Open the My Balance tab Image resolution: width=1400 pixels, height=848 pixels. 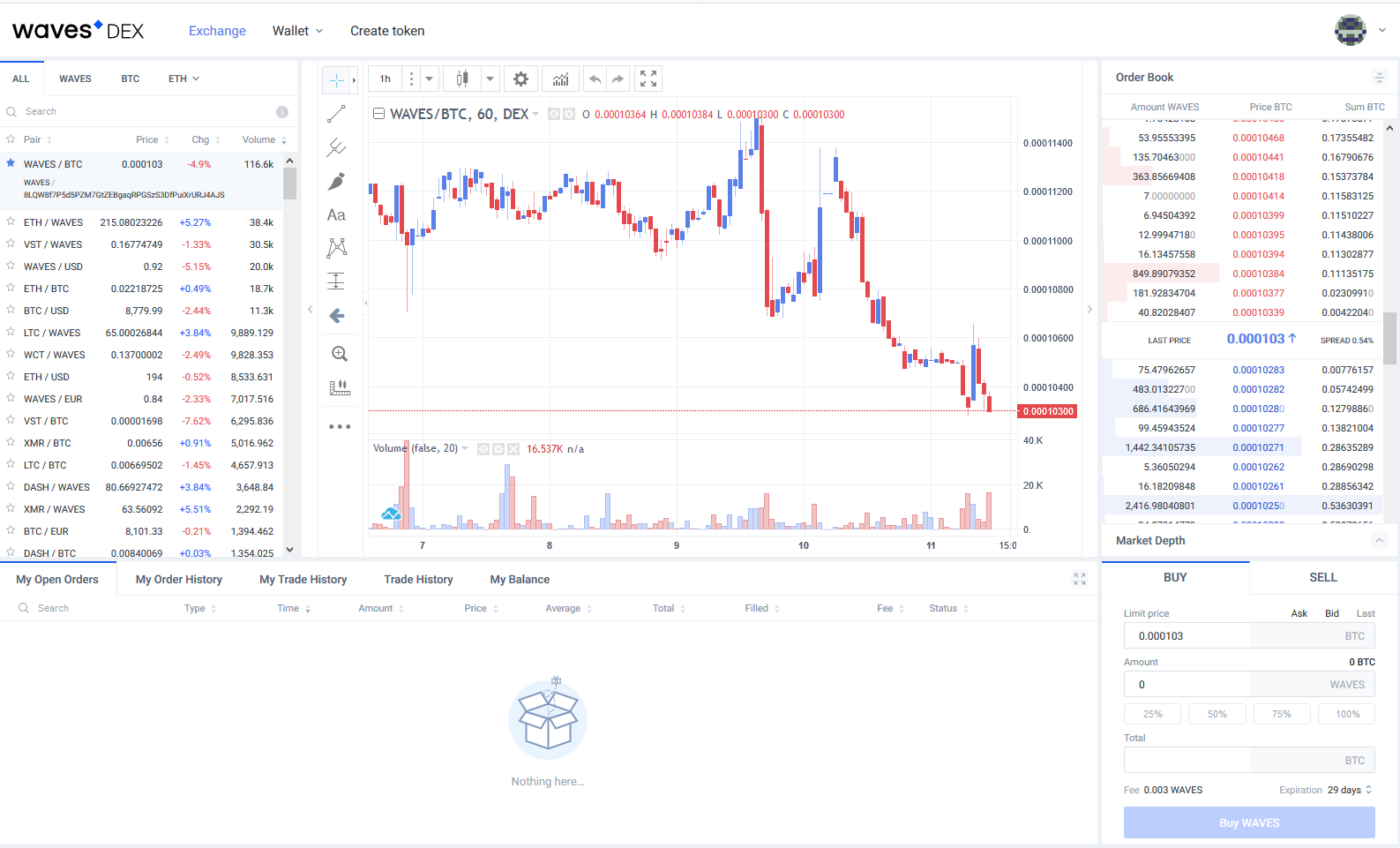tap(520, 580)
